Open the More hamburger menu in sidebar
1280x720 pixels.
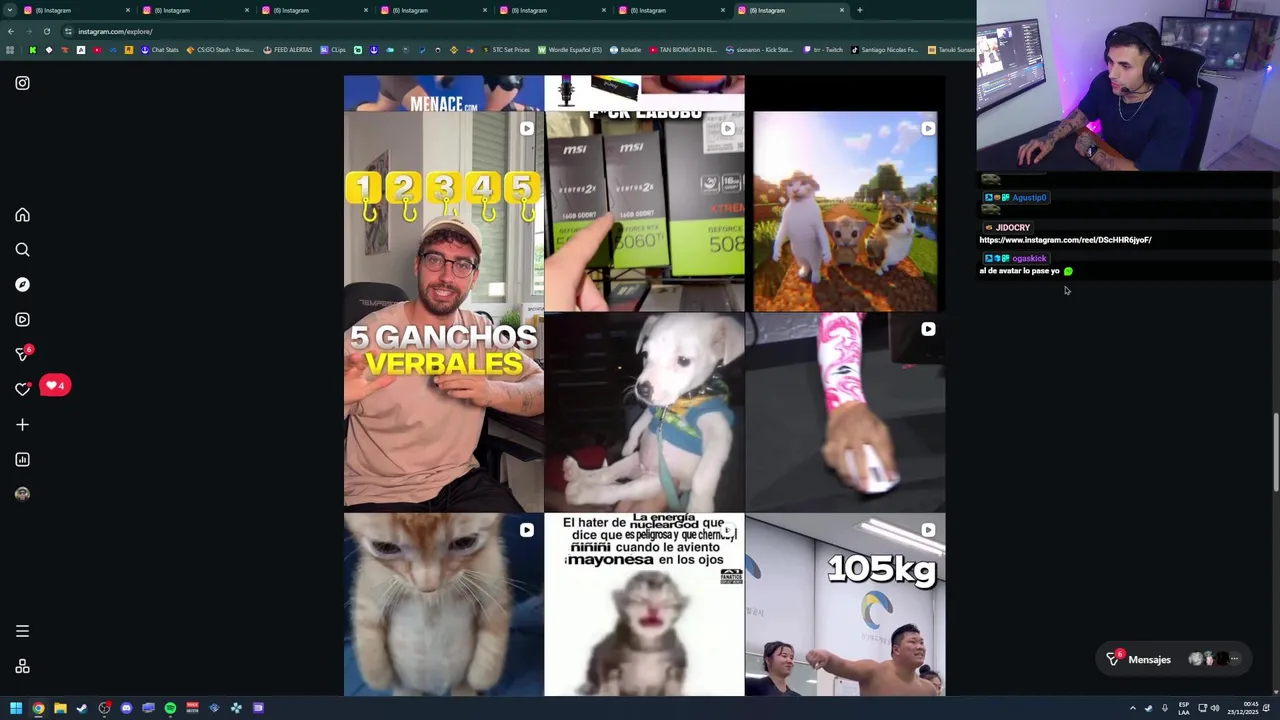22,631
